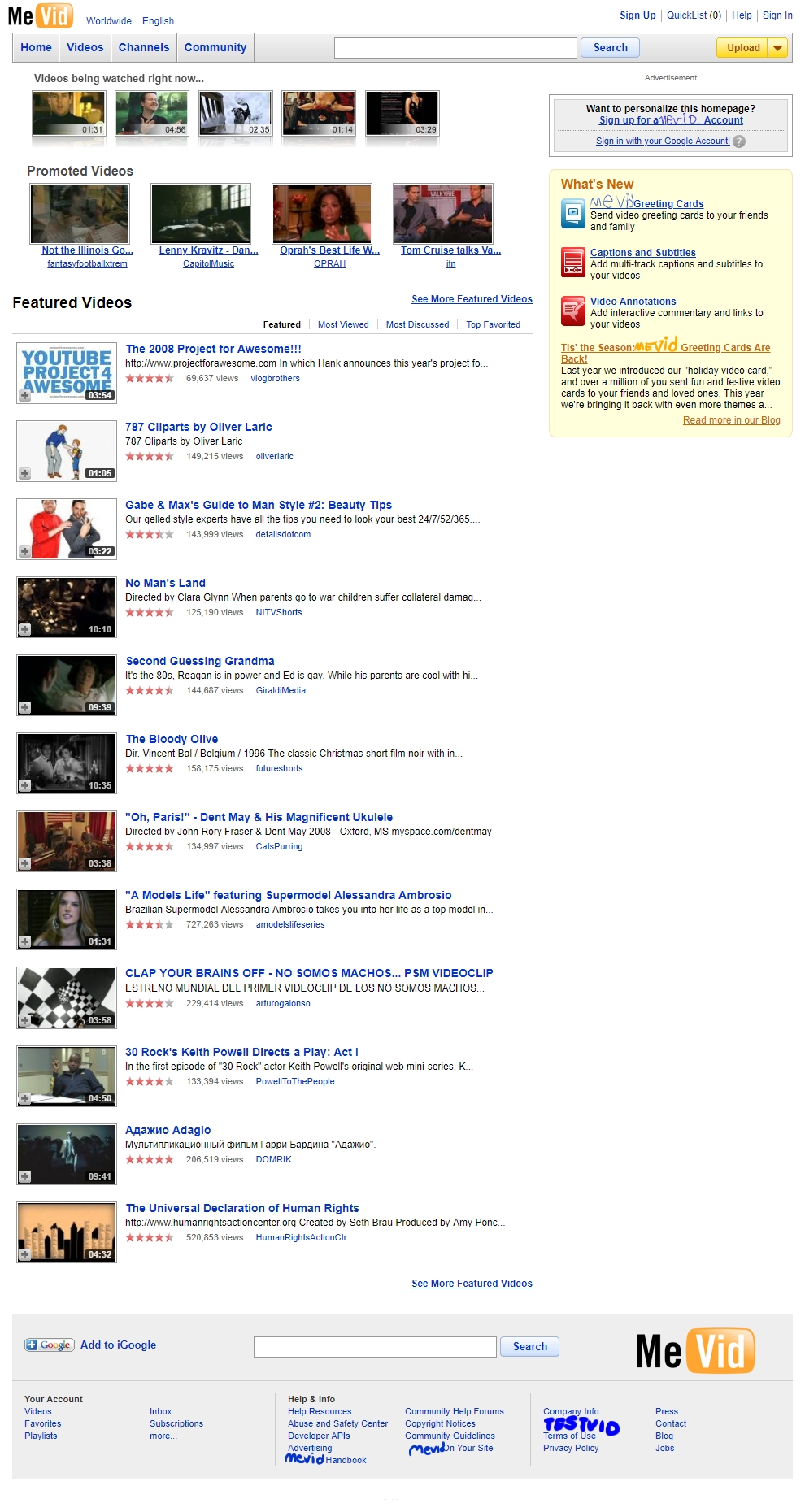Image resolution: width=805 pixels, height=1512 pixels.
Task: Click the Google icon beside Add to iGoogle
Action: 50,1345
